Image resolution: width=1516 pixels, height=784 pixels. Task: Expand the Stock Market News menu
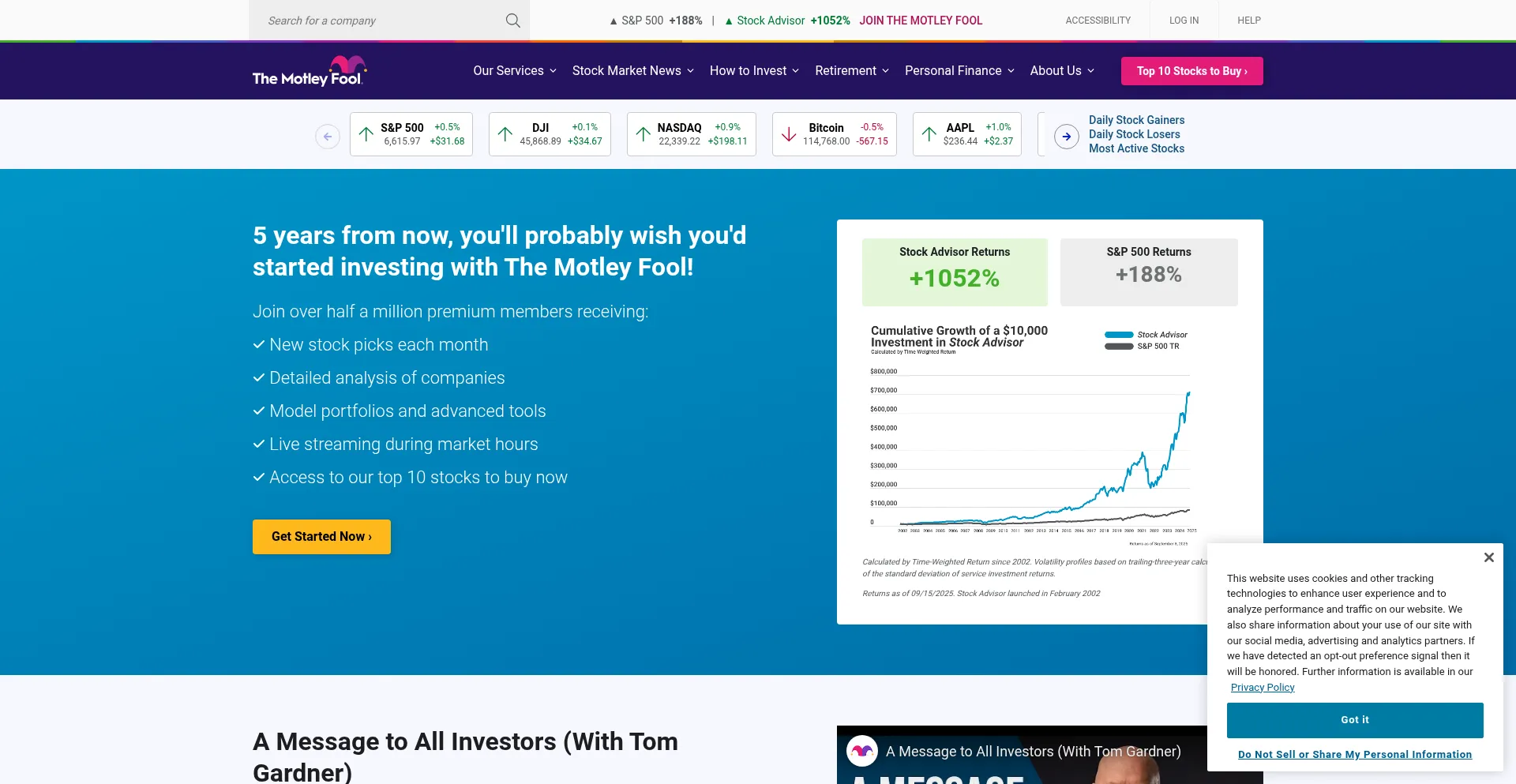click(x=633, y=71)
